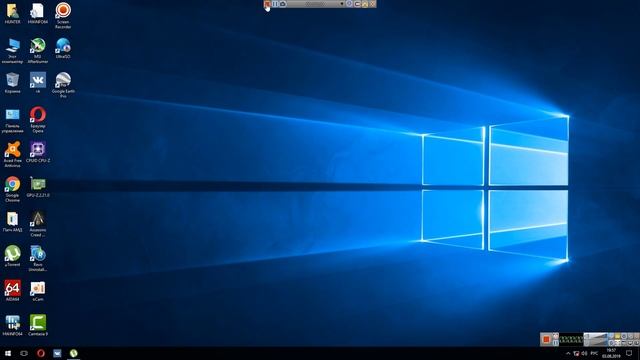This screenshot has height=360, width=640.
Task: Click the preview thumbnail in the recorder widget
Action: click(x=596, y=339)
